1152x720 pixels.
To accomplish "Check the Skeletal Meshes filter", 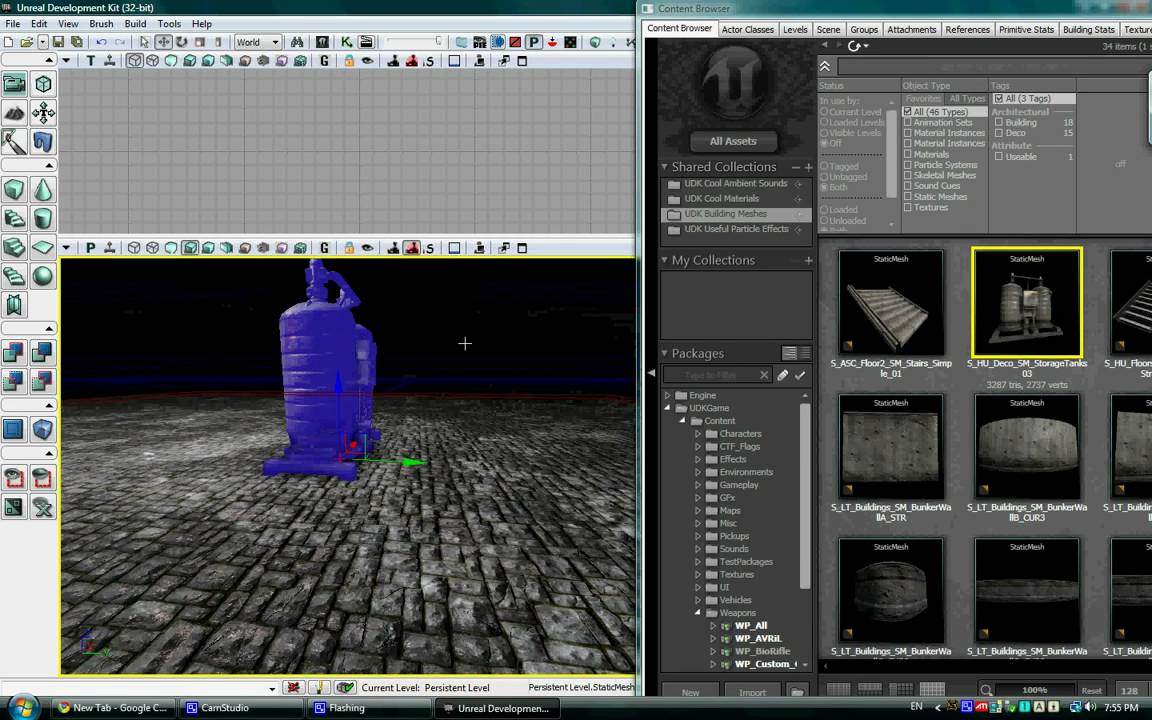I will click(x=907, y=176).
